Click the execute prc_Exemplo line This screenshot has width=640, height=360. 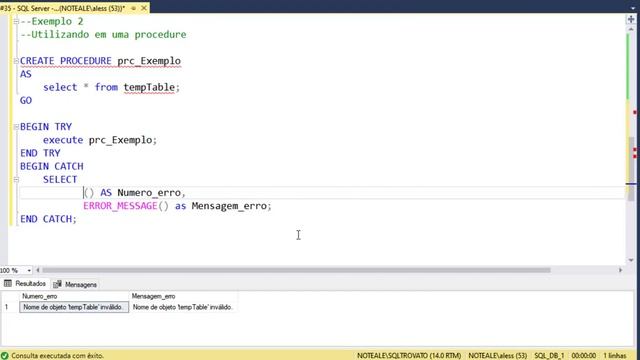[x=100, y=140]
